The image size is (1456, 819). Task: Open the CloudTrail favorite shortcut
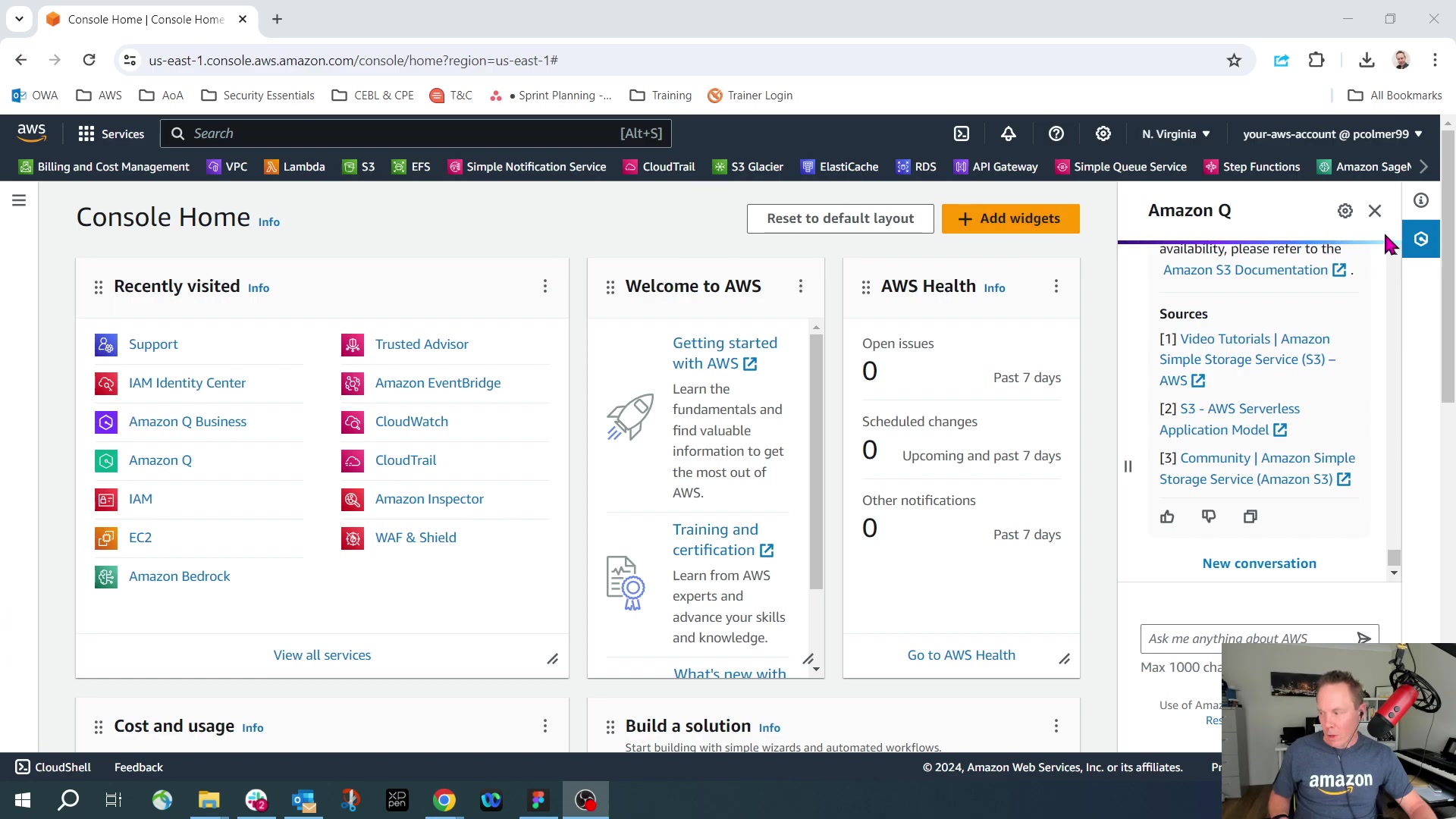pos(659,167)
